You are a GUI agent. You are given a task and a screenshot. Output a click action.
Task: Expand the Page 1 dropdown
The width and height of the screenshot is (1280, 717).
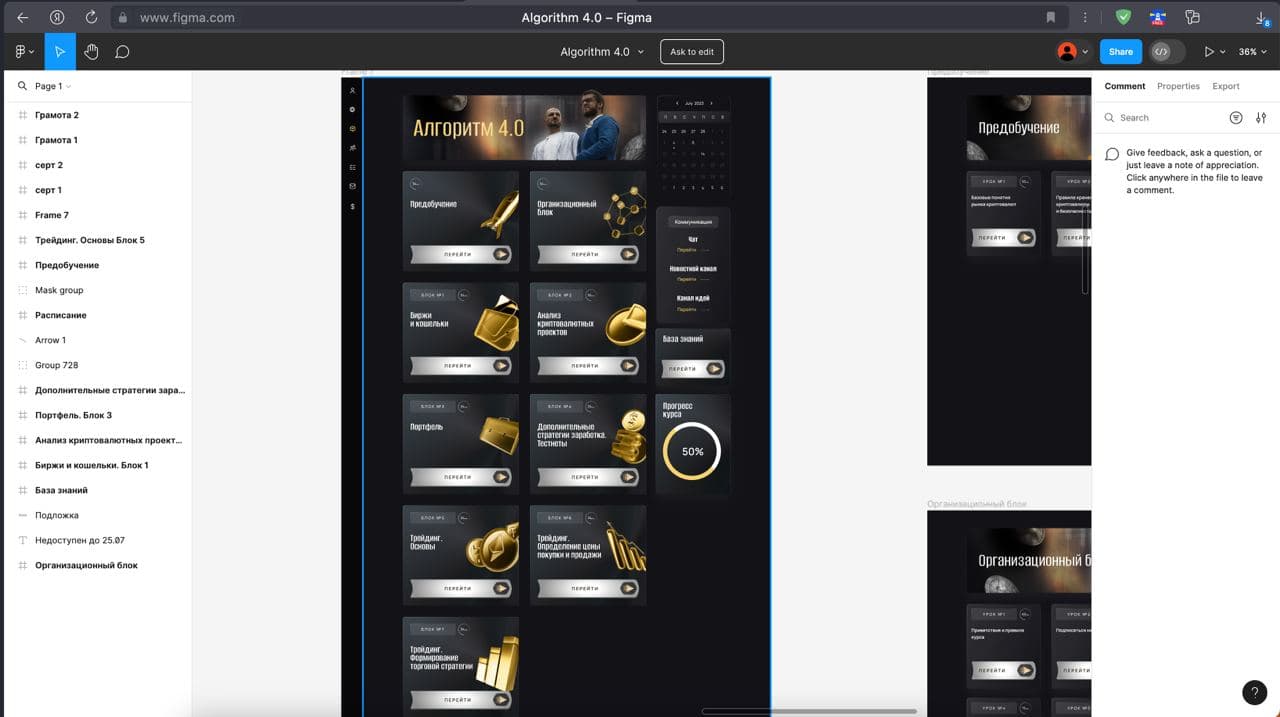click(x=53, y=86)
